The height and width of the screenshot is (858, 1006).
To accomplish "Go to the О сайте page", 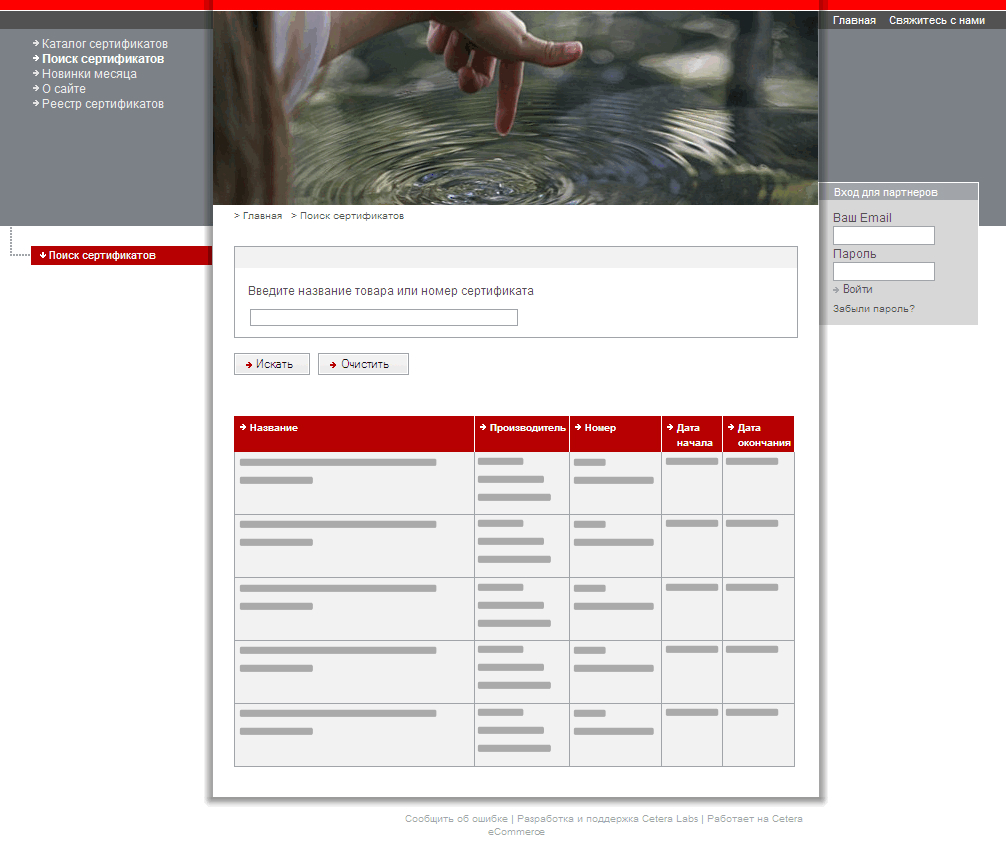I will coord(63,89).
